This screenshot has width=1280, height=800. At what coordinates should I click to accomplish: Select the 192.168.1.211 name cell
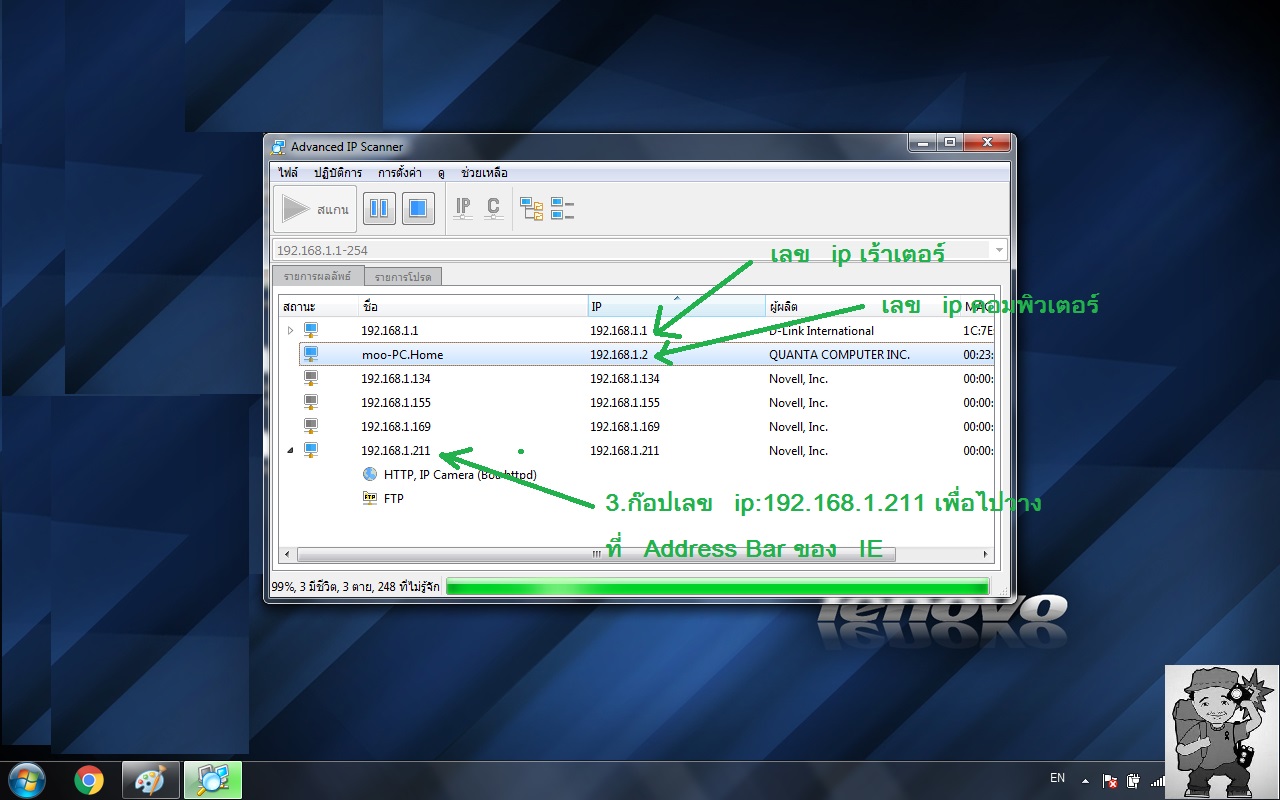click(x=396, y=451)
